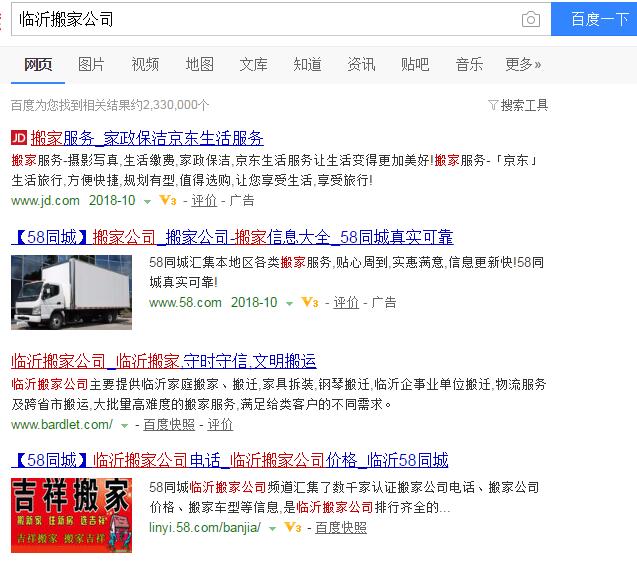
Task: Click the white moving truck thumbnail
Action: pyautogui.click(x=72, y=292)
